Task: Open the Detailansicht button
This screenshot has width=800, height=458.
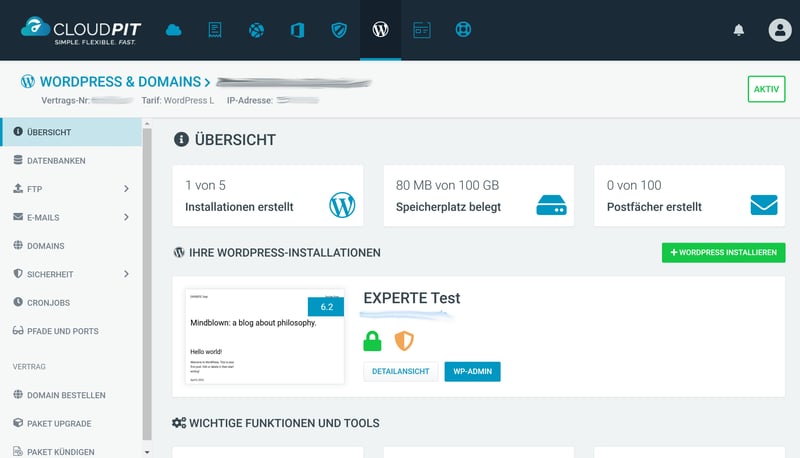Action: [400, 371]
